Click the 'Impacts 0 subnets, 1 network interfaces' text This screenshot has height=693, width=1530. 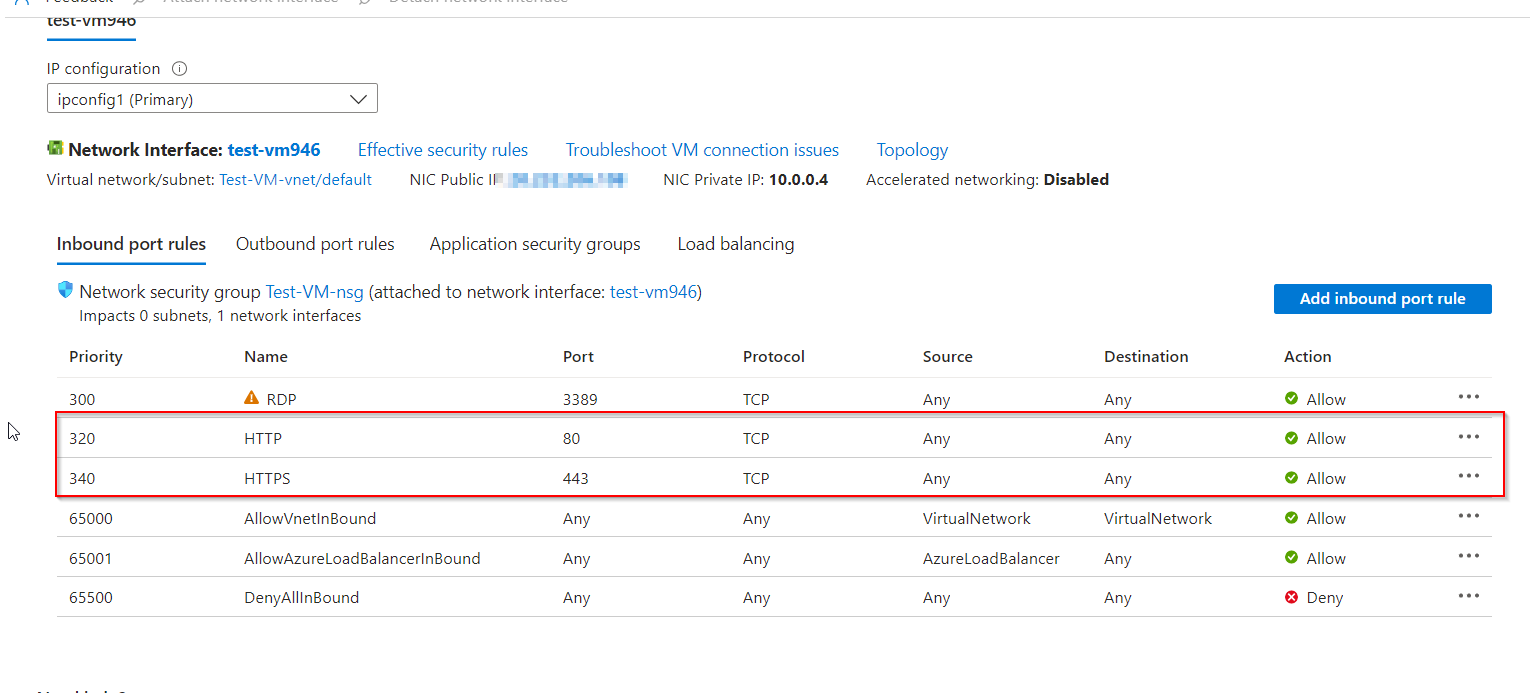coord(220,316)
